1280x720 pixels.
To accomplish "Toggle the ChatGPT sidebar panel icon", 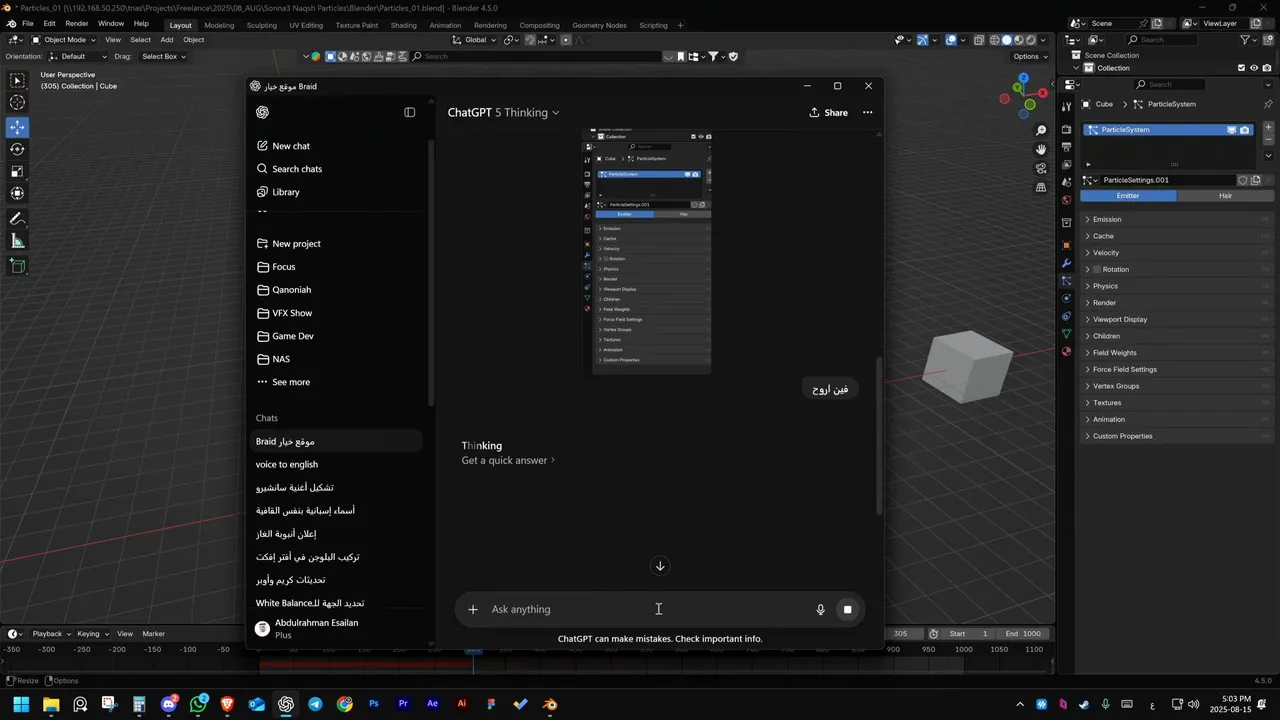I will [x=409, y=112].
